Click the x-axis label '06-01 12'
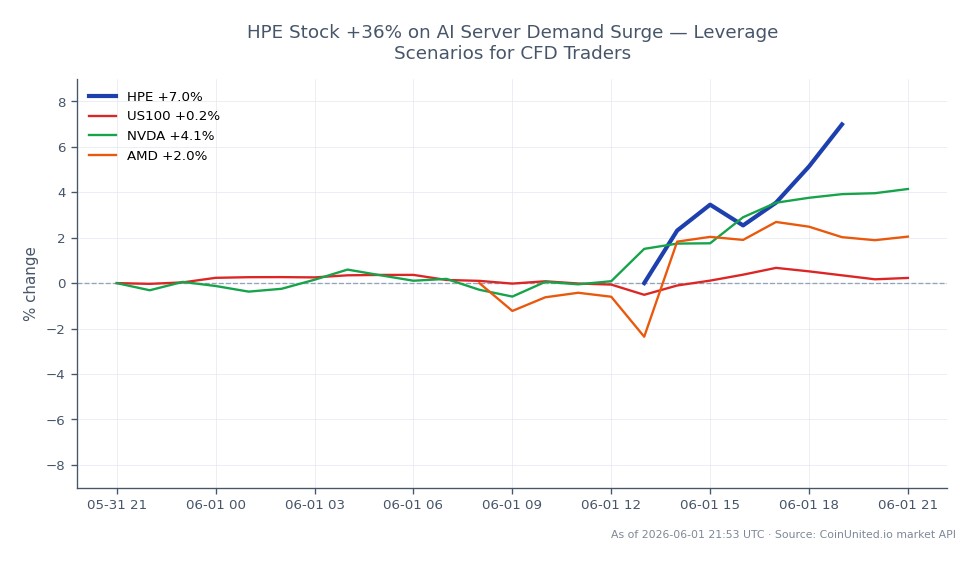This screenshot has height=564, width=979. pyautogui.click(x=611, y=505)
